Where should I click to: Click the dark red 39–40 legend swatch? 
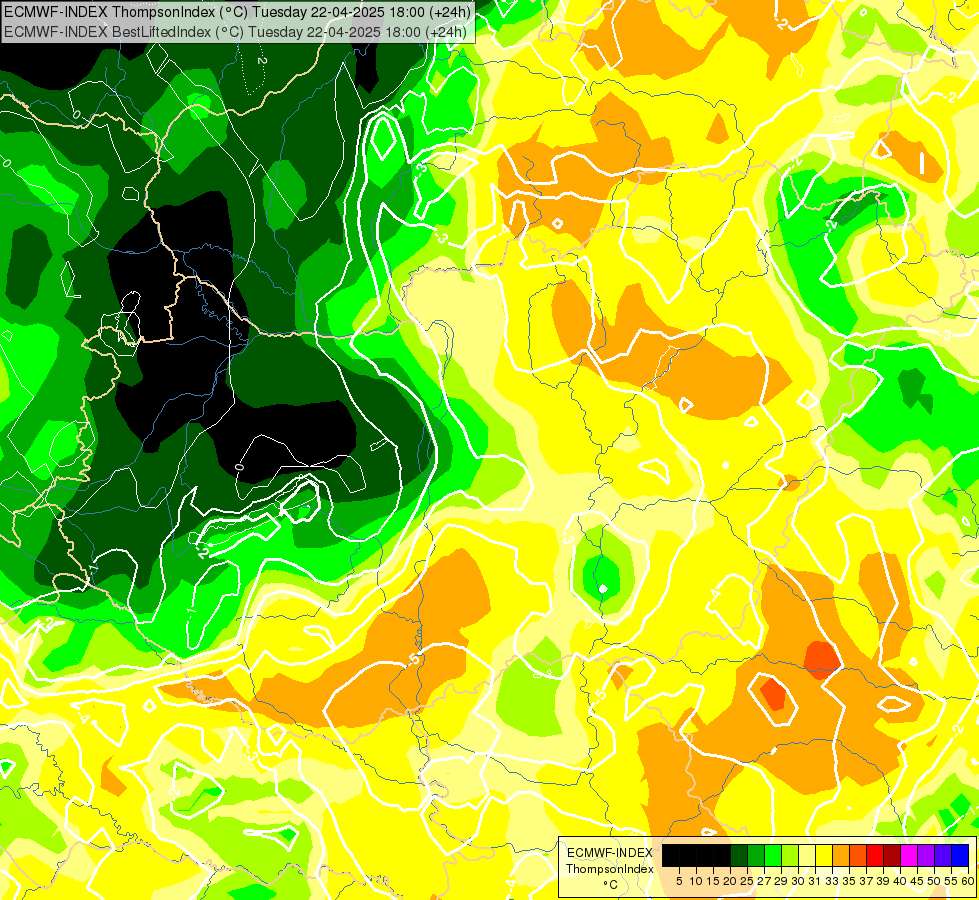(892, 855)
